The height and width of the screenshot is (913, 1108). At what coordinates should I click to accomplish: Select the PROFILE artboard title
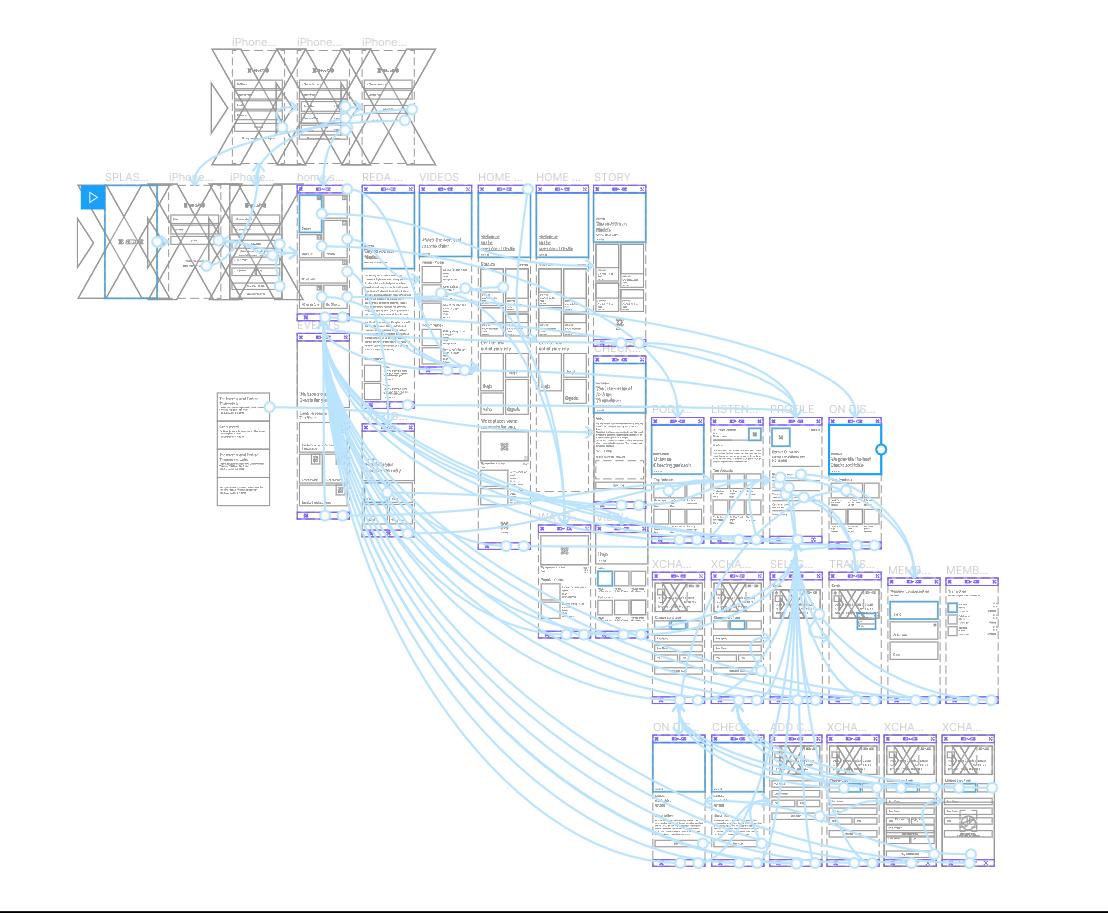click(792, 409)
